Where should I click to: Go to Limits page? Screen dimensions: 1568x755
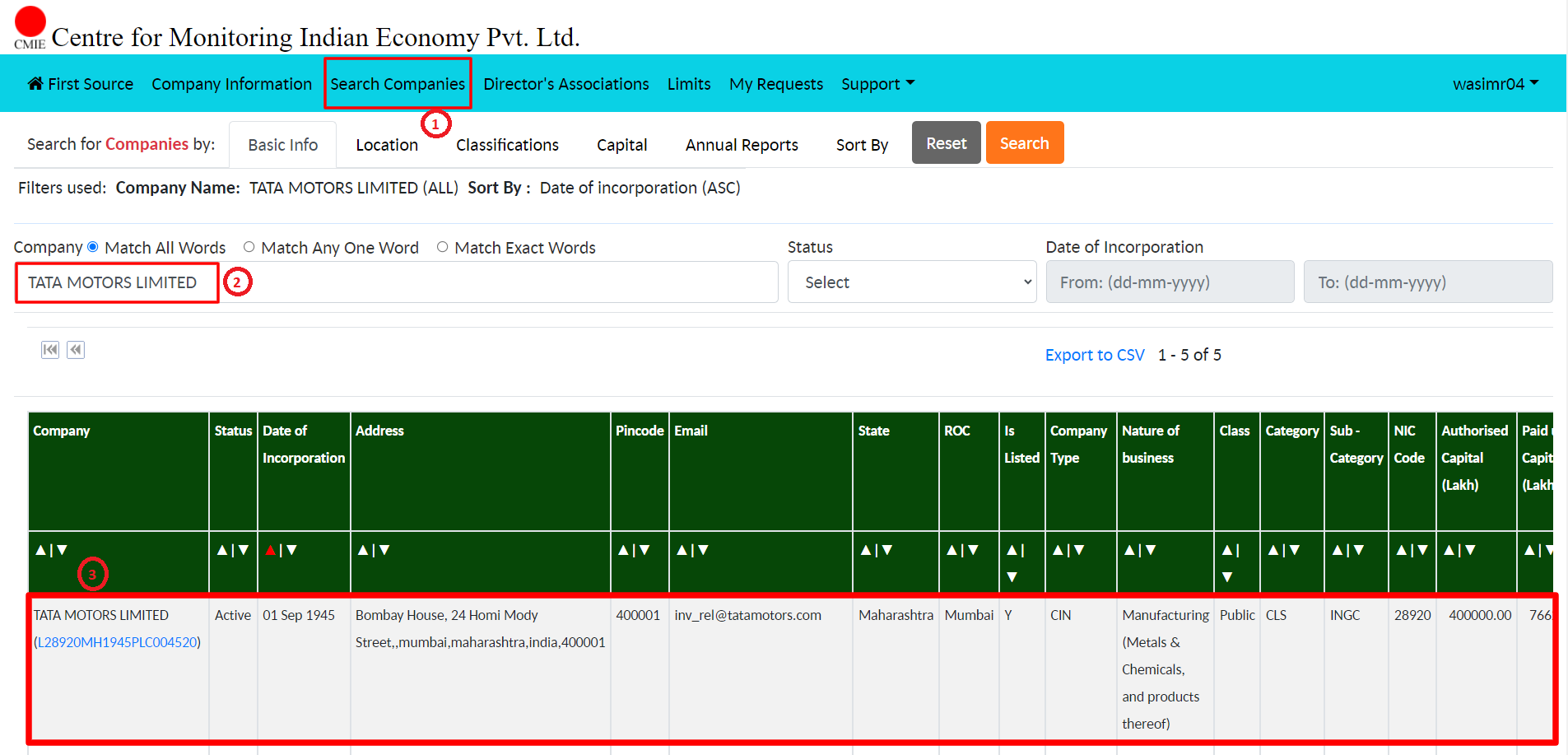(x=689, y=84)
